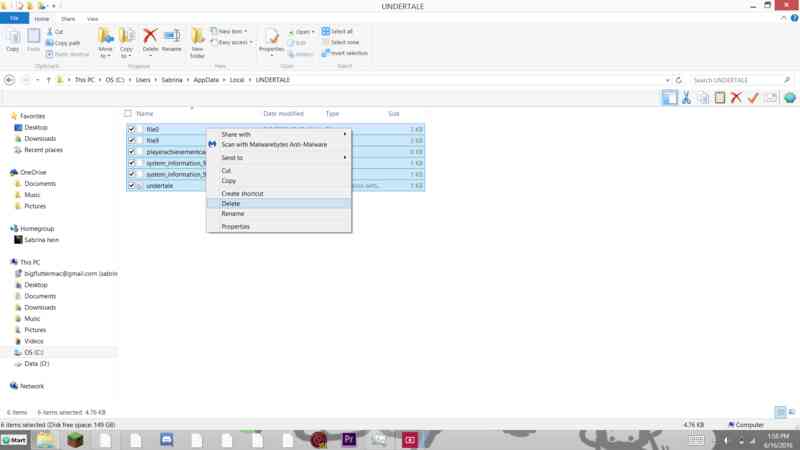
Task: Go up one folder level arrow
Action: pos(48,80)
